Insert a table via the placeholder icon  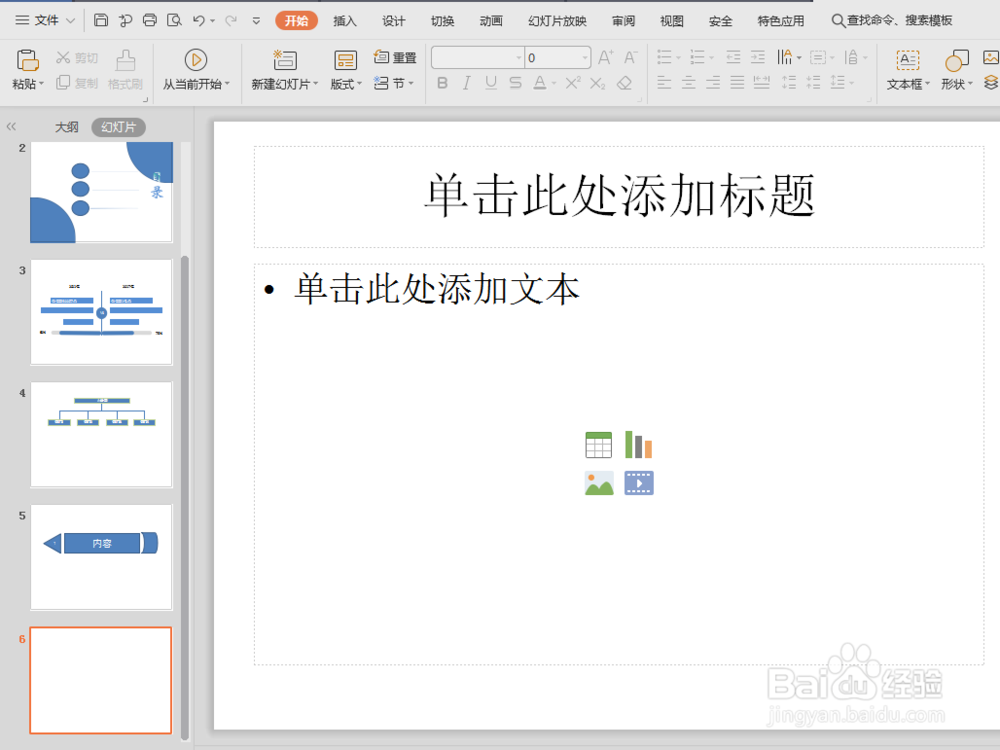598,444
